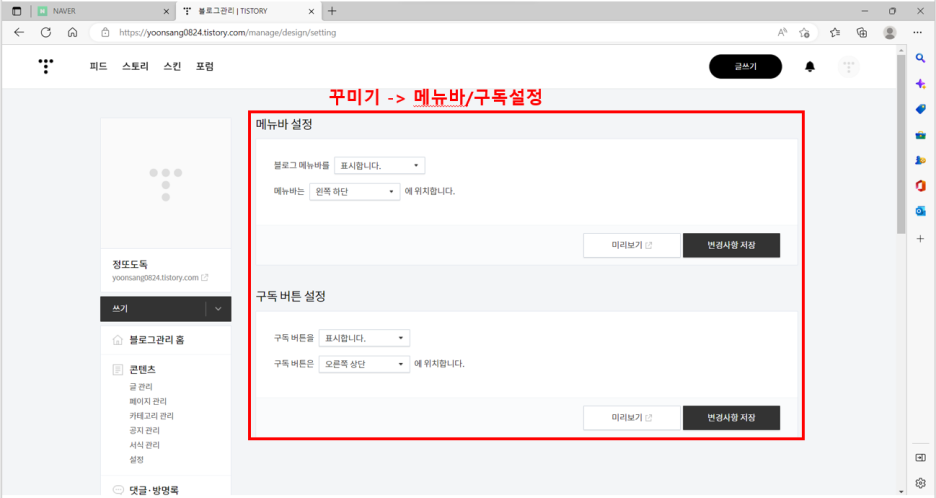Screen dimensions: 936x498
Task: Open yoonsang0824.tistory.com blog link
Action: click(x=155, y=278)
